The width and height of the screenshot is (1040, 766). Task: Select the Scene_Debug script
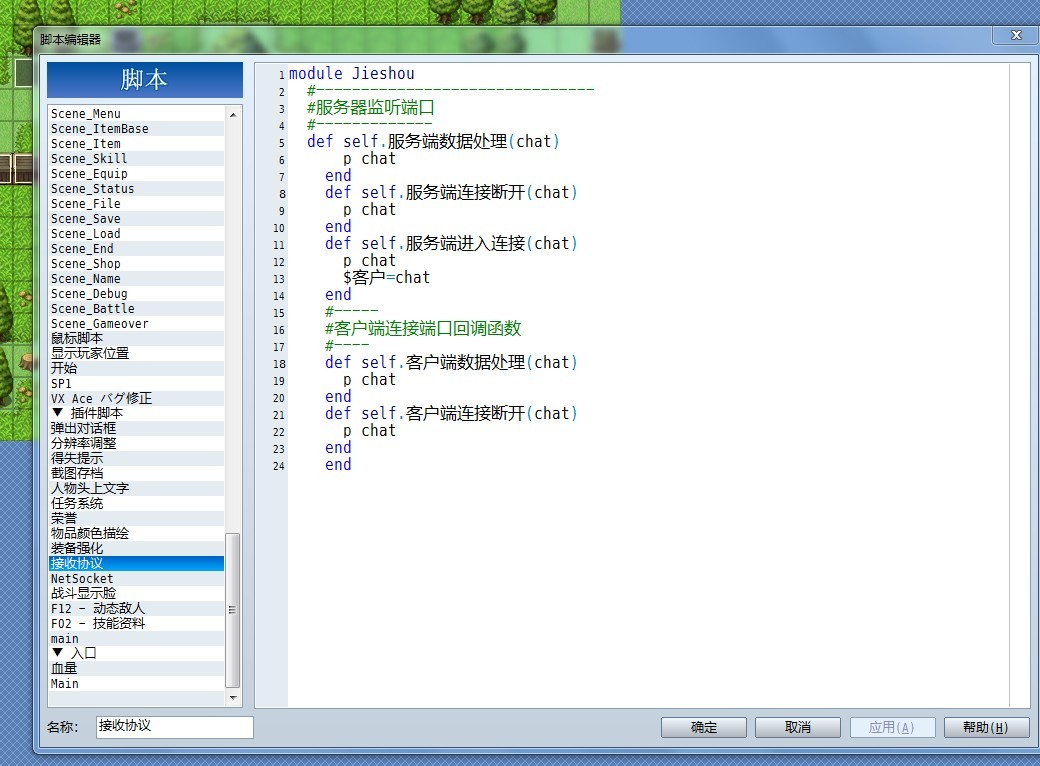[x=137, y=294]
